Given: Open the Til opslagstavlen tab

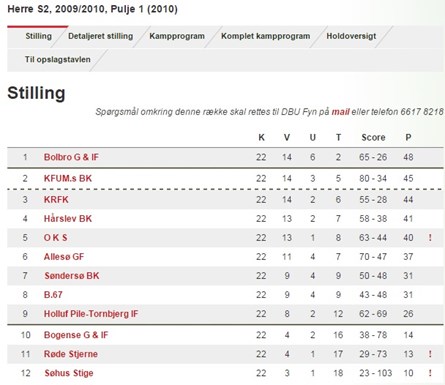Looking at the screenshot, I should (x=57, y=59).
